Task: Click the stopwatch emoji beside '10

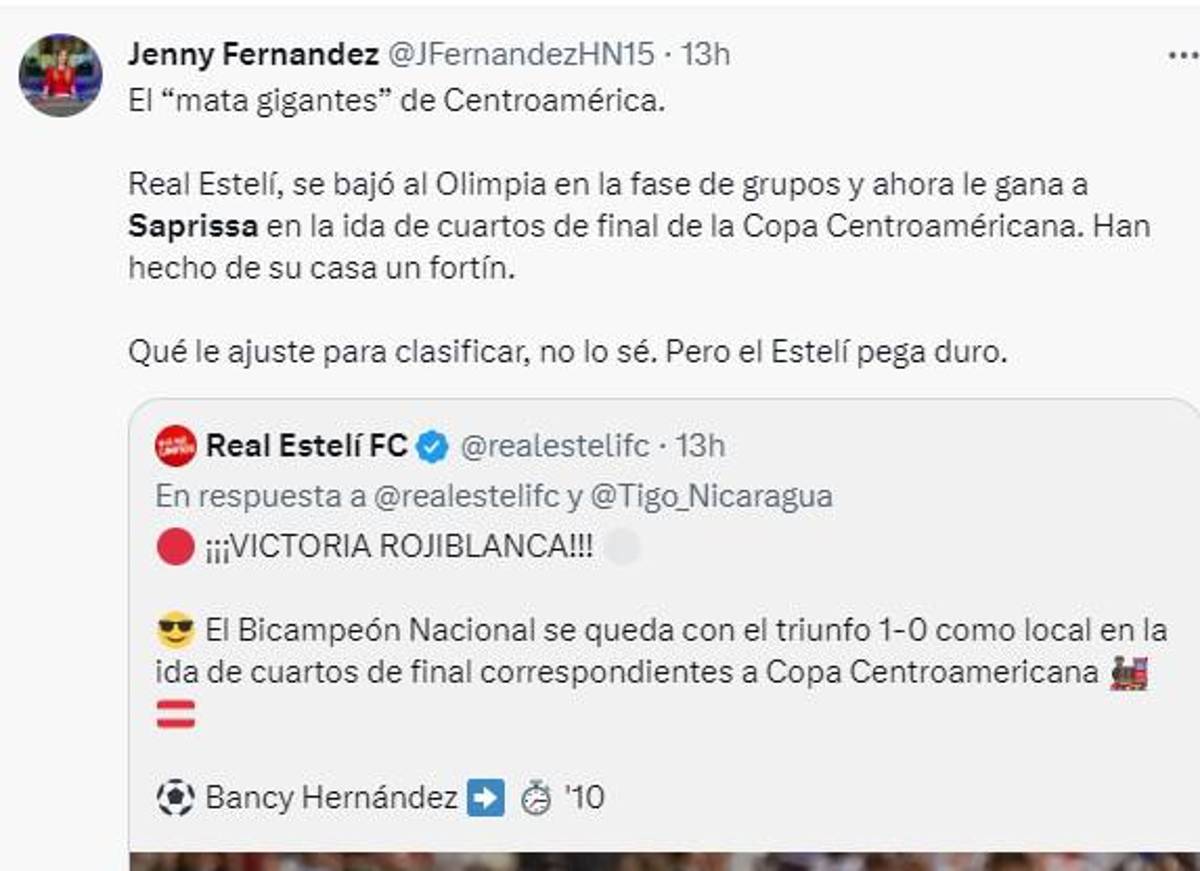Action: coord(537,798)
